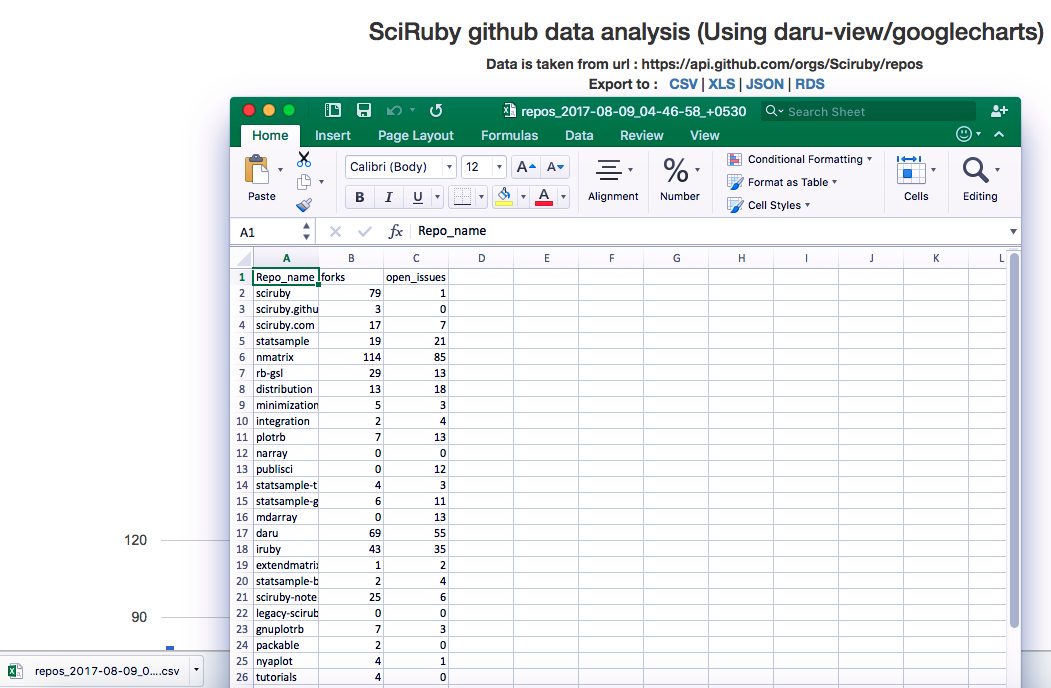Click the JSON export link
Screen dimensions: 1051x688
[x=764, y=84]
